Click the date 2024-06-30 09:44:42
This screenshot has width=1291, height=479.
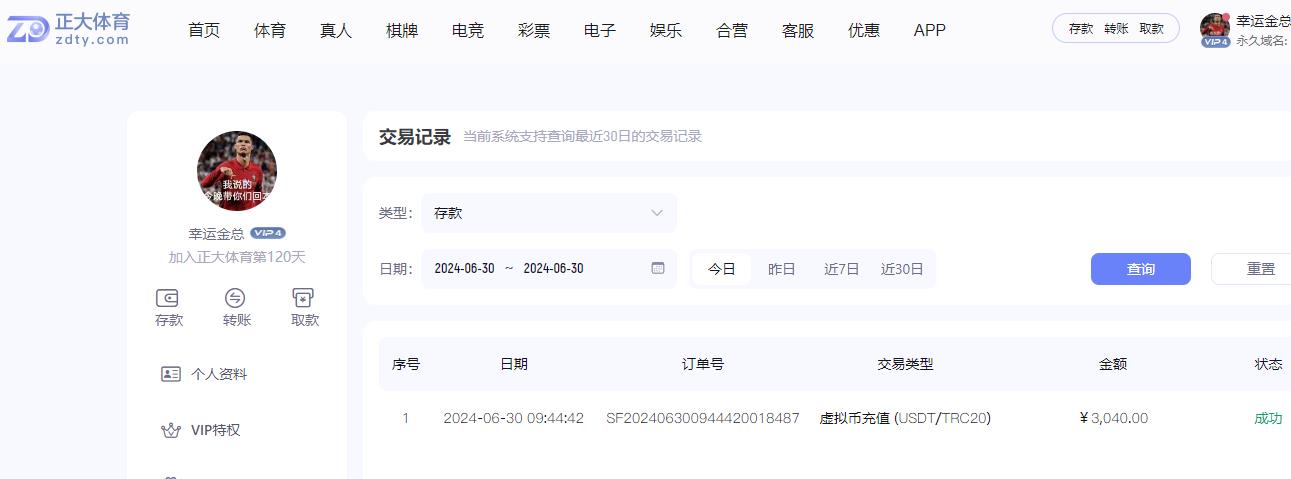(513, 418)
